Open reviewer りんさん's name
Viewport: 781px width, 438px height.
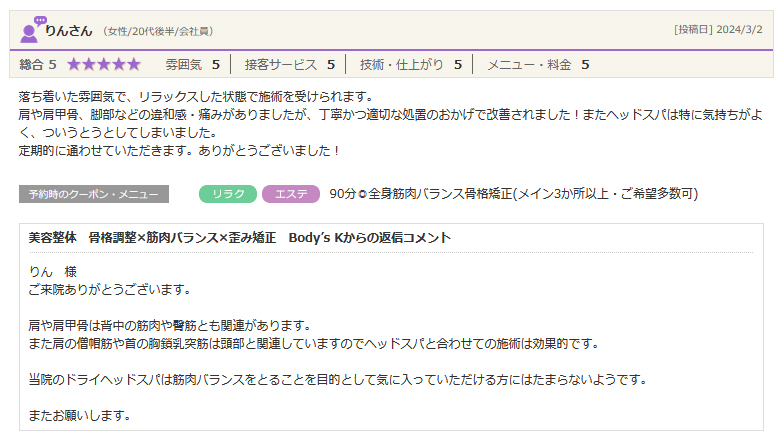pos(69,30)
